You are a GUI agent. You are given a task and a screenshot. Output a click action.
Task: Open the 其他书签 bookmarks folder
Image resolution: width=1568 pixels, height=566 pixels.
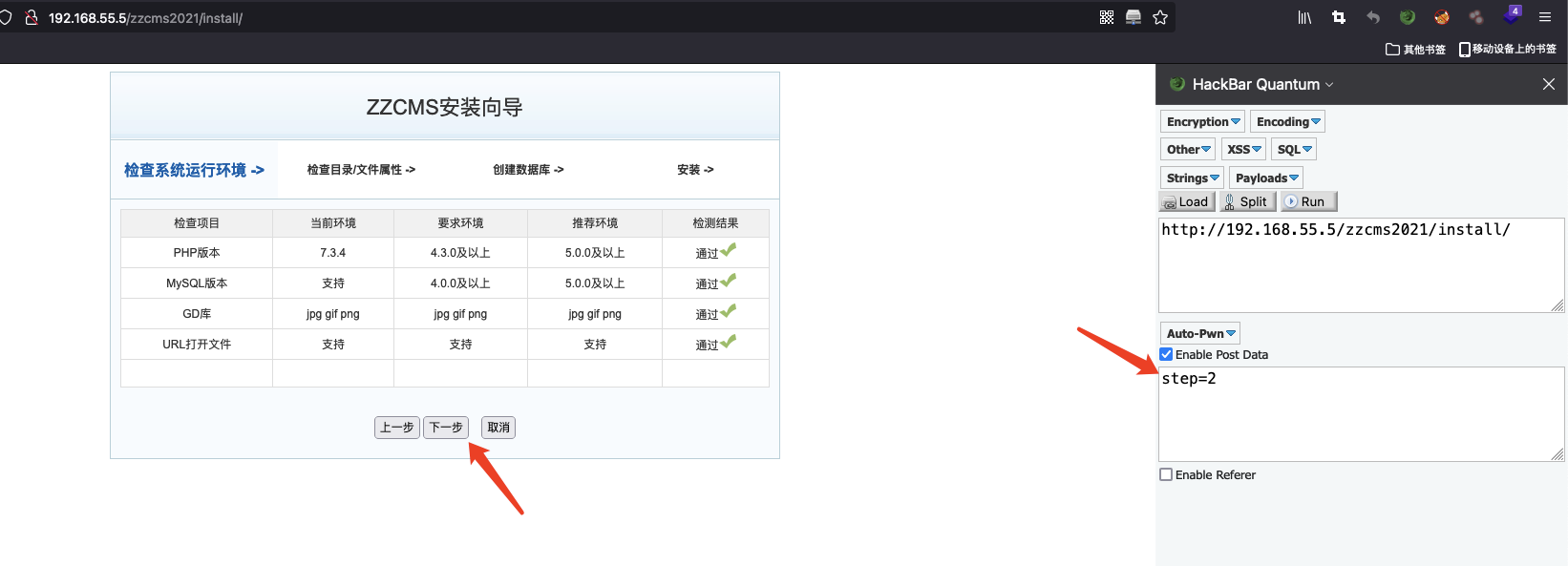click(1415, 49)
